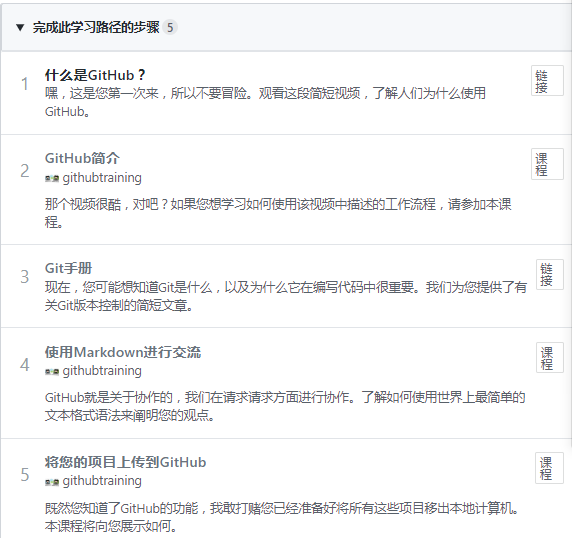Click githubtraining avatar icon under 使用Markdown进行交流
Screen dimensions: 572x538
click(x=52, y=372)
